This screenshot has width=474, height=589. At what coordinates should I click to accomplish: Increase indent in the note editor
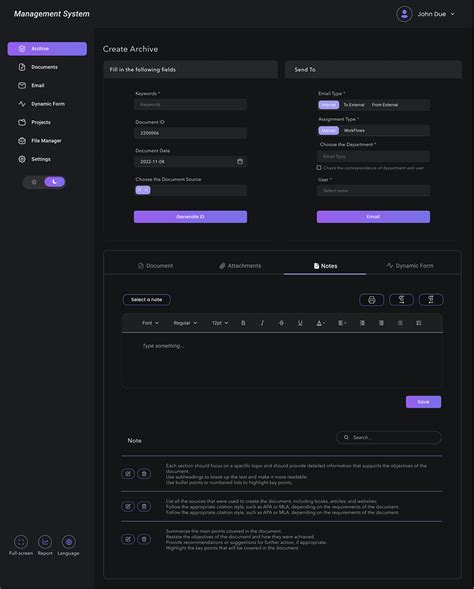click(x=381, y=323)
